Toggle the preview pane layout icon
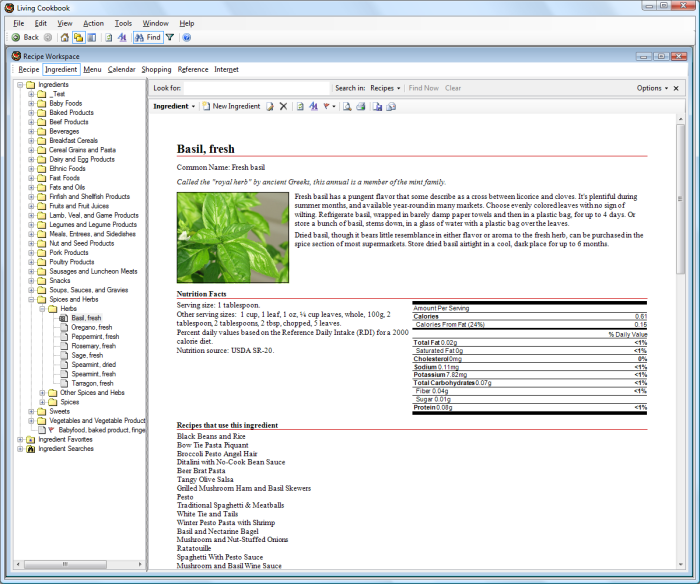700x584 pixels. [x=92, y=38]
